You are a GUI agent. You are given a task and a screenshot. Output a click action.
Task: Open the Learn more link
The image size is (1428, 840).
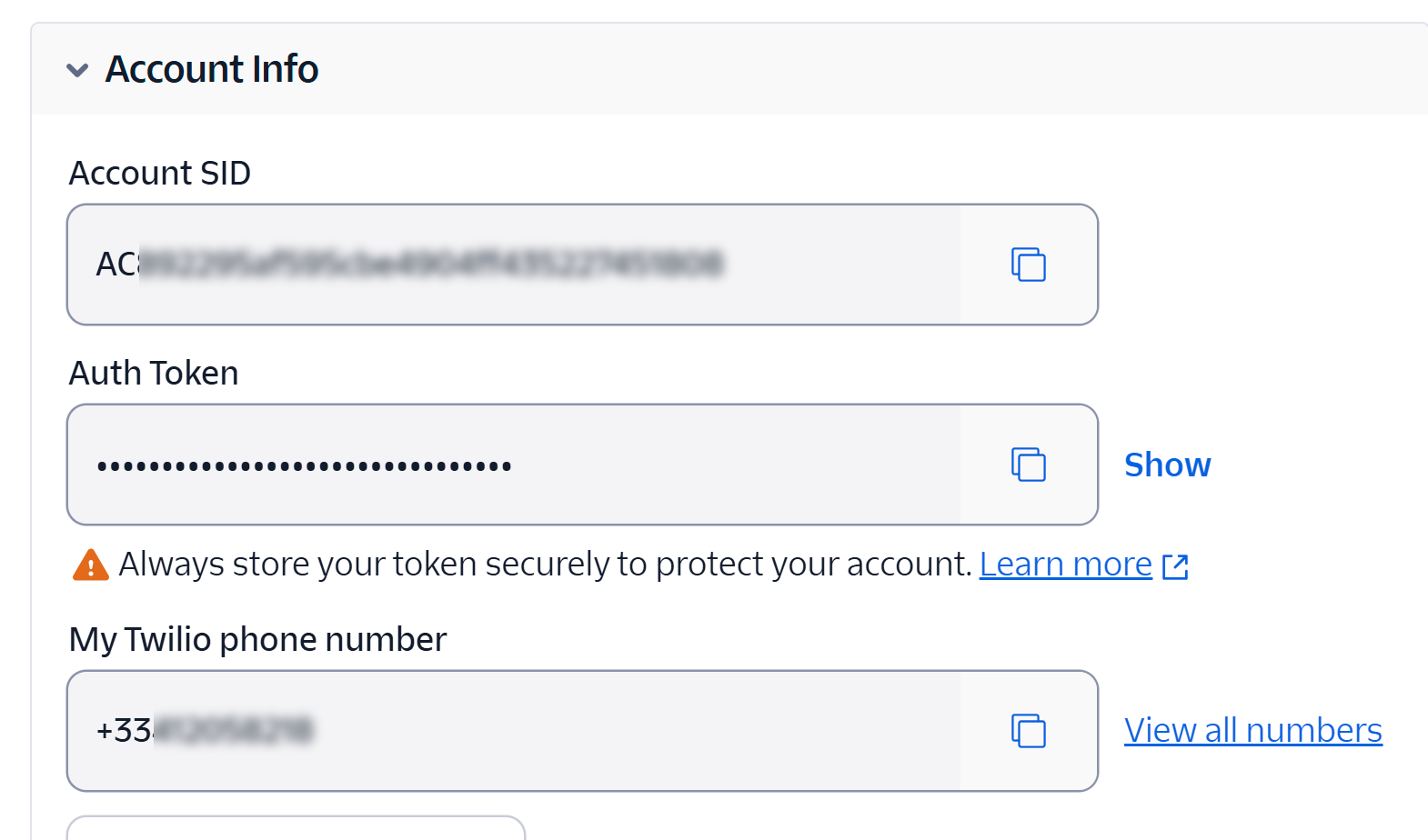[x=1065, y=565]
